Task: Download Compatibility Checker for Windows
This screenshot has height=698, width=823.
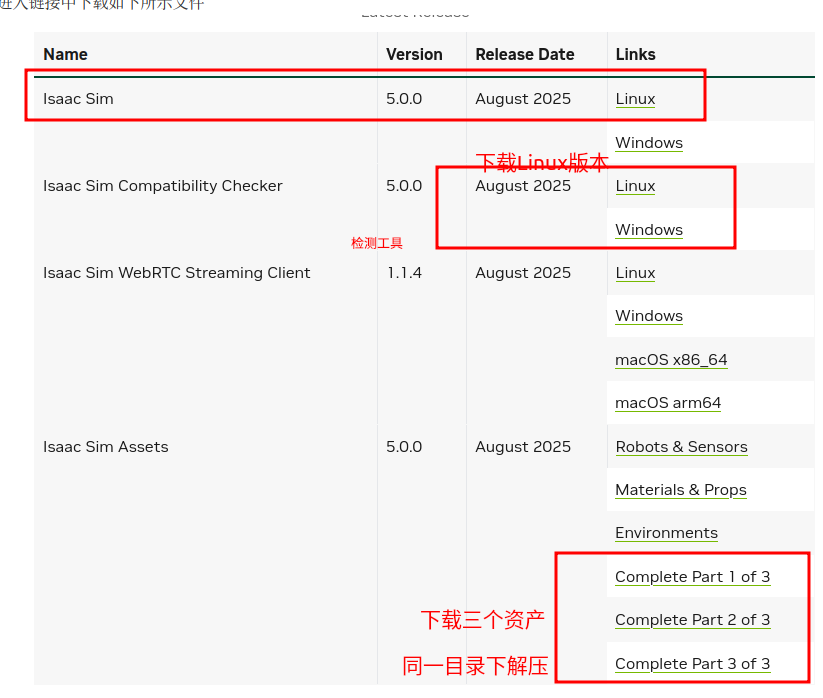Action: [x=649, y=230]
